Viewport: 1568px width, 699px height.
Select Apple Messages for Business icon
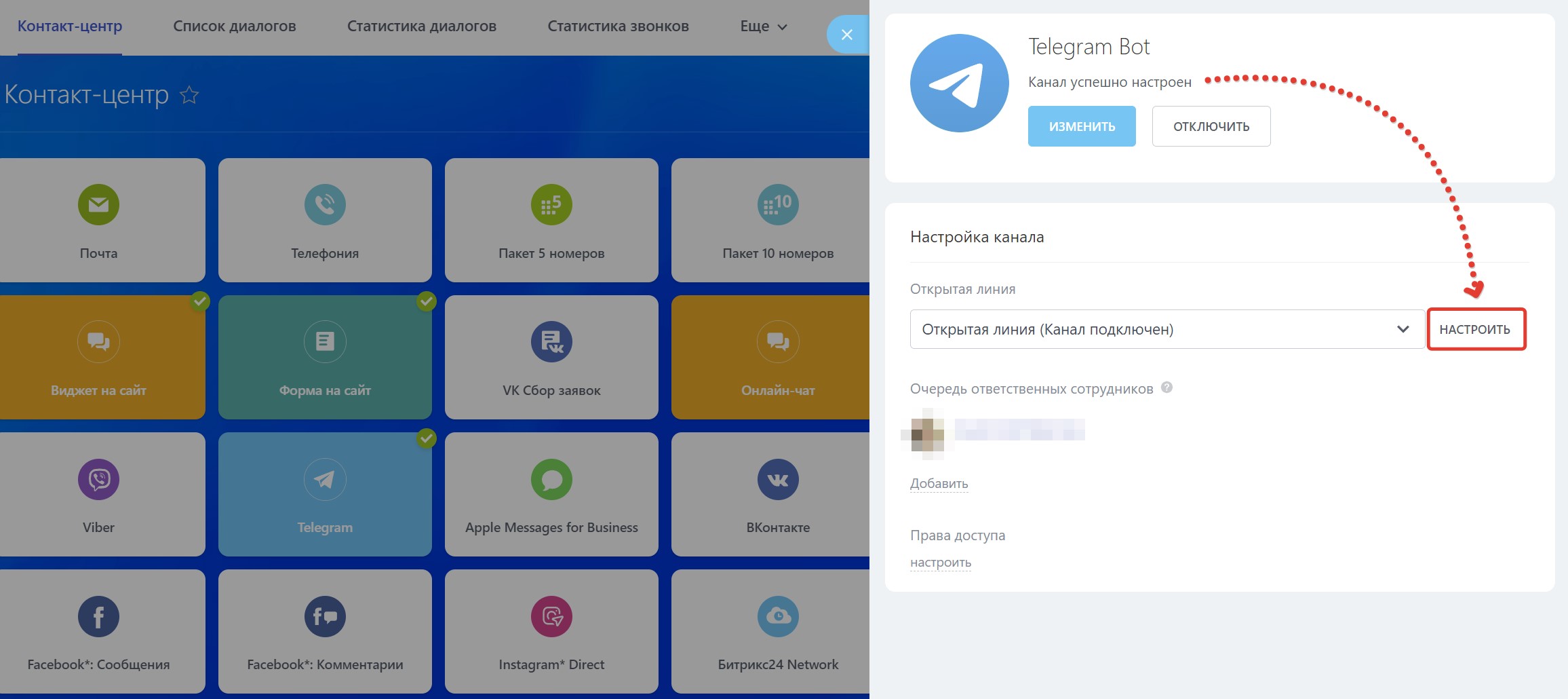click(x=551, y=479)
